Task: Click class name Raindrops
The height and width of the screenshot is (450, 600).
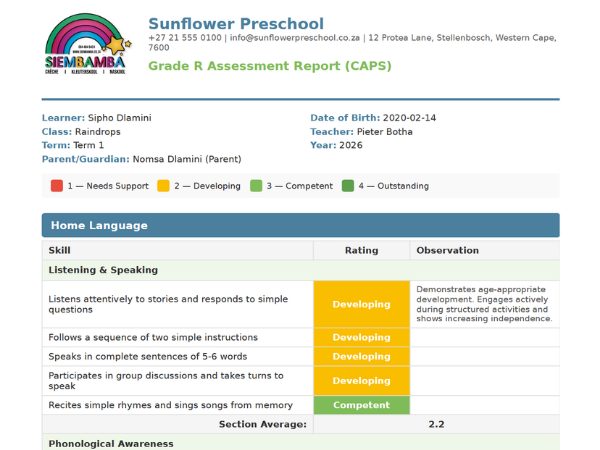Action: pyautogui.click(x=98, y=132)
